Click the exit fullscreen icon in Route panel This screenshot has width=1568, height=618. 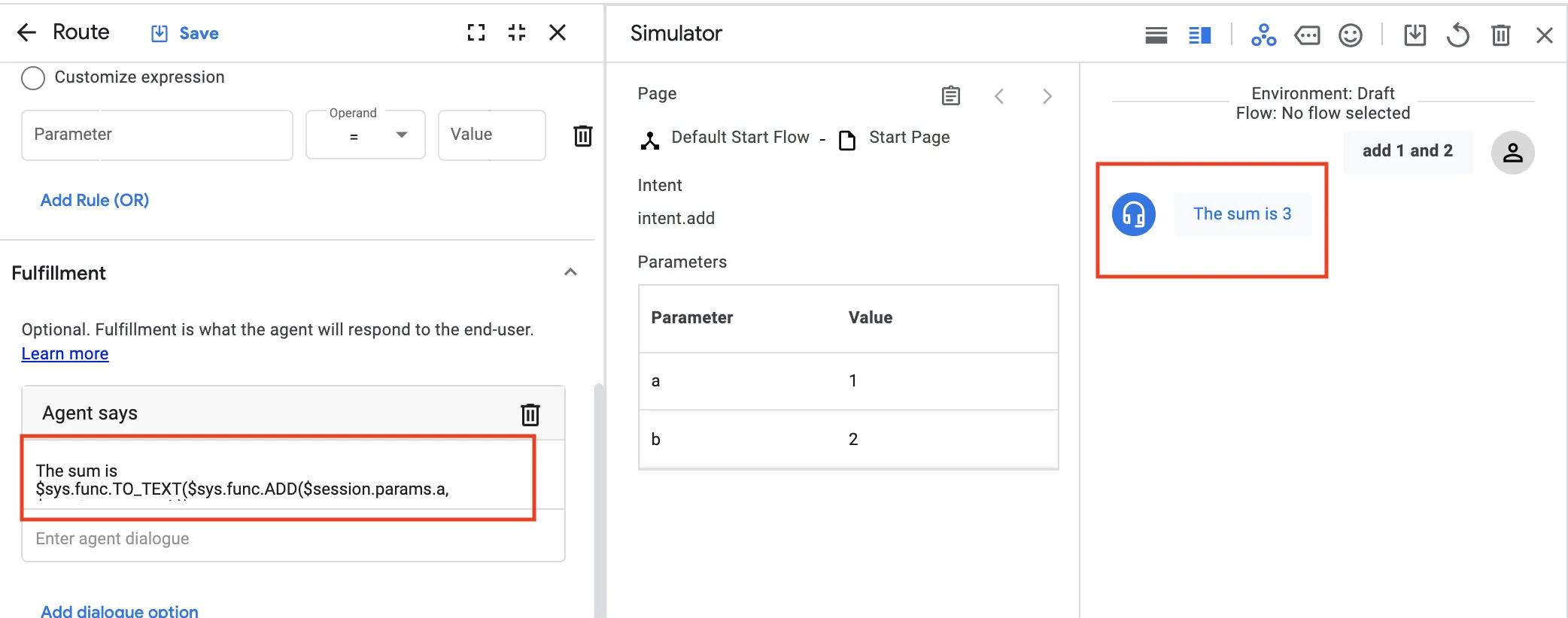coord(517,32)
